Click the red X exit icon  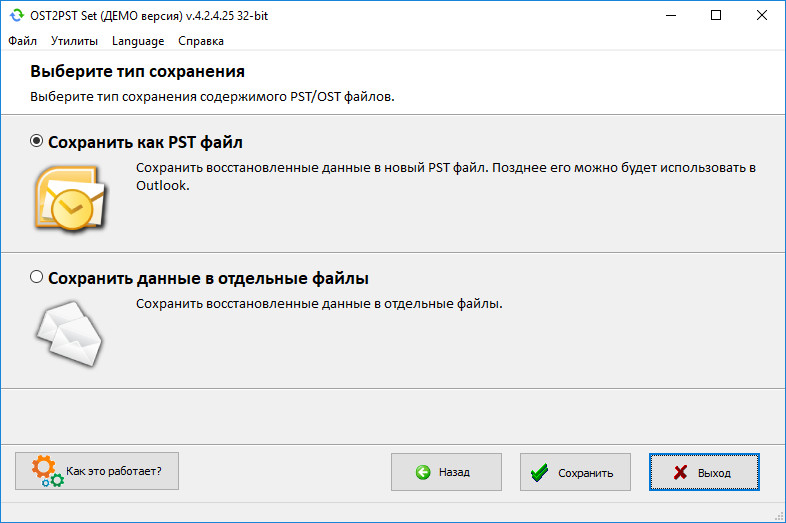(x=680, y=472)
